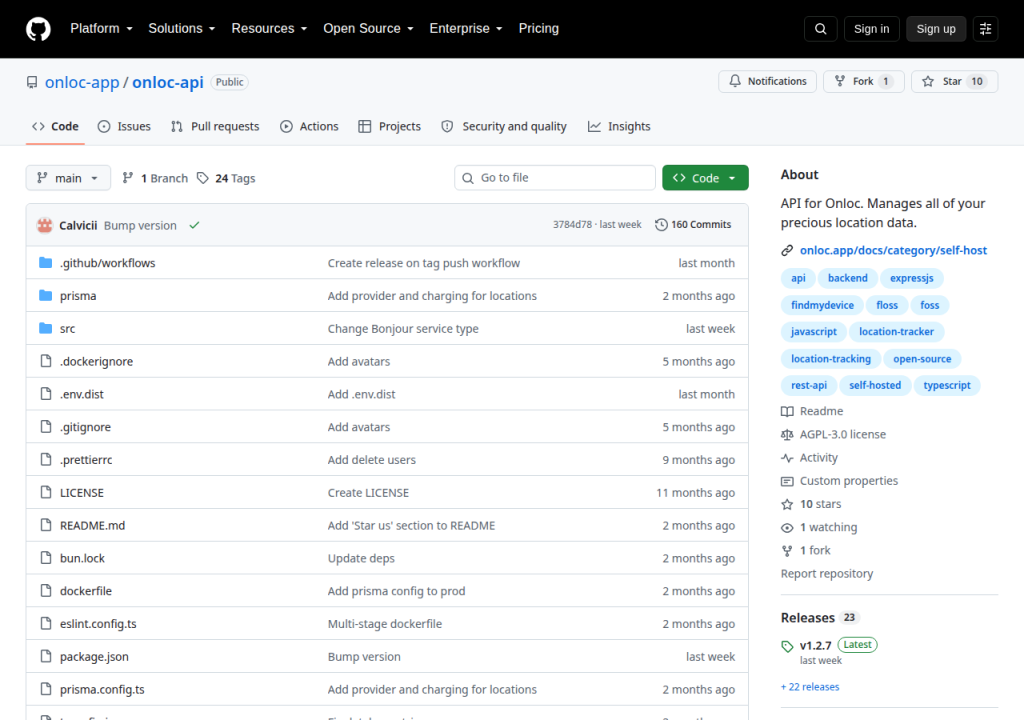Open the 160 Commits history link
This screenshot has height=720, width=1024.
tap(694, 225)
